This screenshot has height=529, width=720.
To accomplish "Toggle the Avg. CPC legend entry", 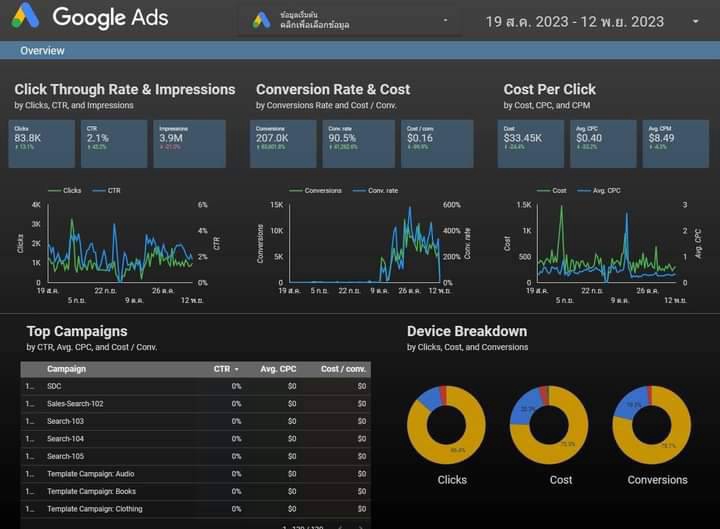I will pyautogui.click(x=599, y=191).
